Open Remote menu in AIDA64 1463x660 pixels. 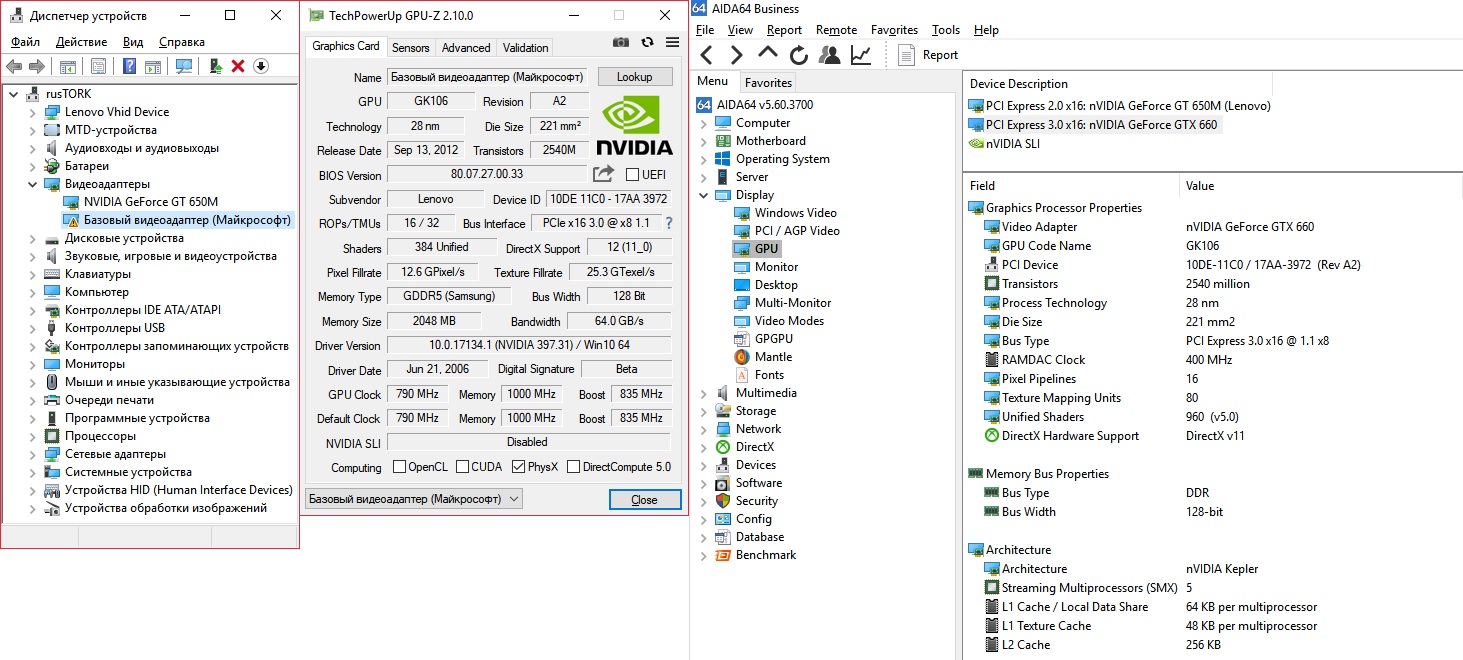pyautogui.click(x=836, y=30)
